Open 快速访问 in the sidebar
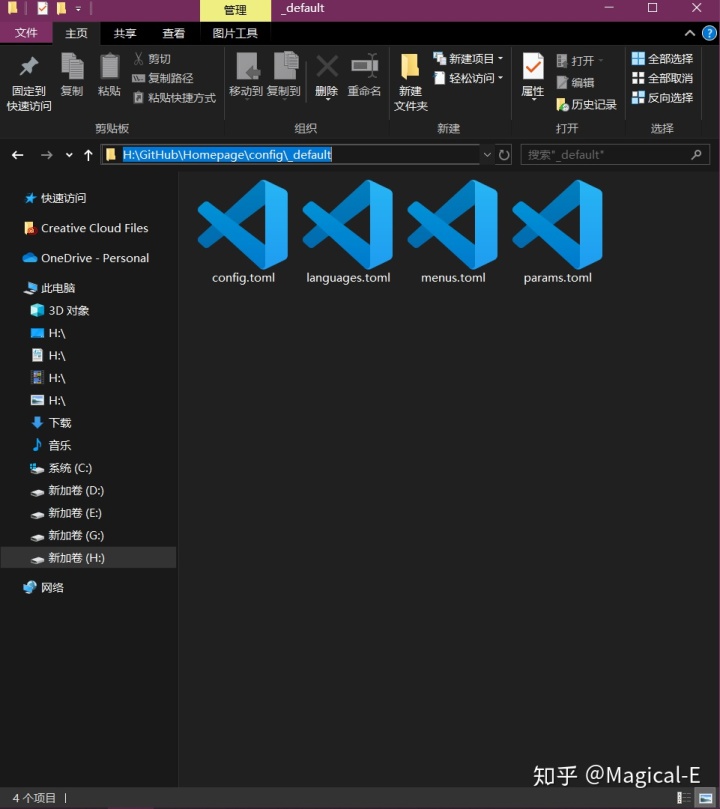 pyautogui.click(x=55, y=198)
